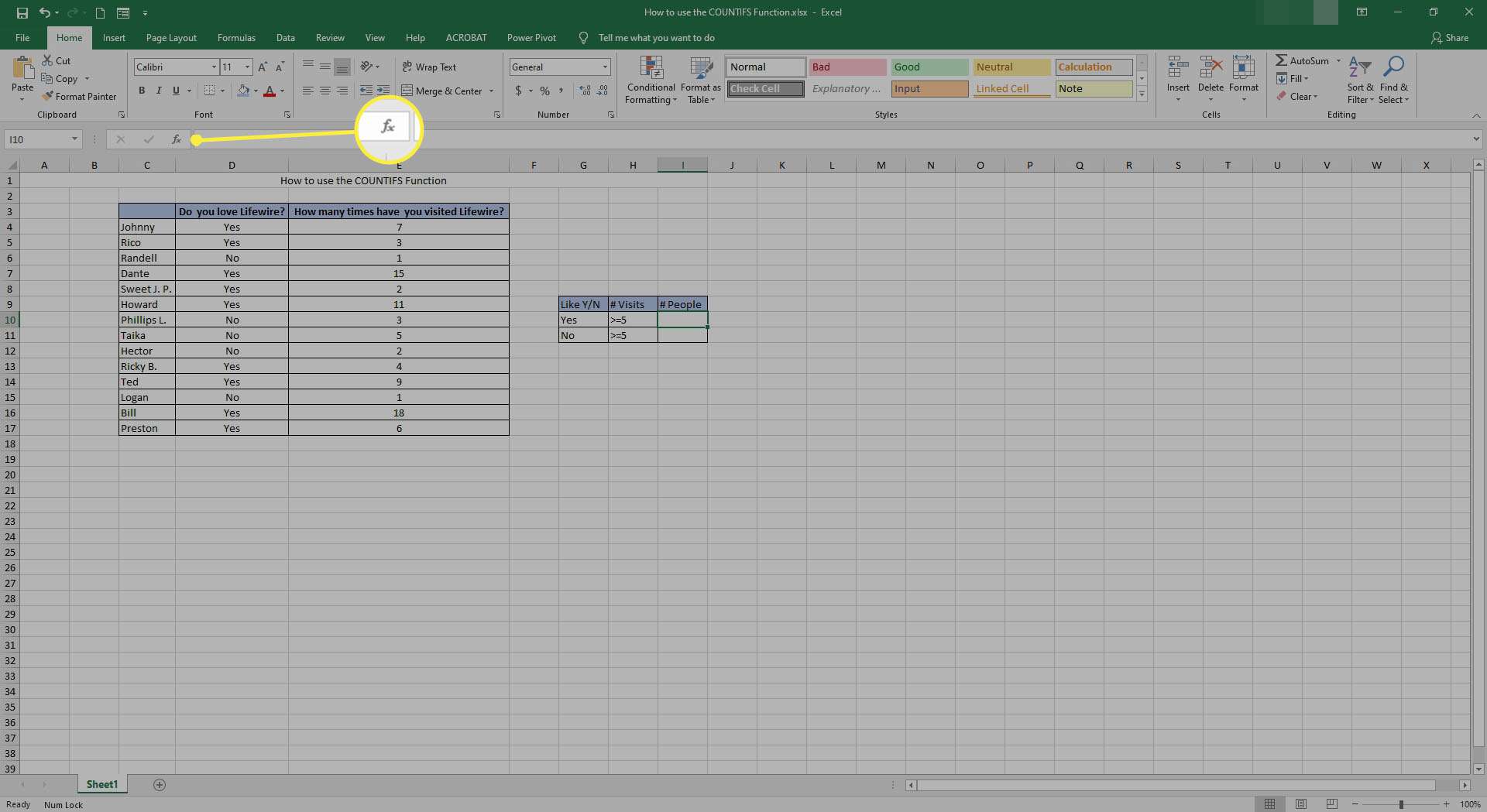
Task: Open the File tab
Action: tap(22, 38)
